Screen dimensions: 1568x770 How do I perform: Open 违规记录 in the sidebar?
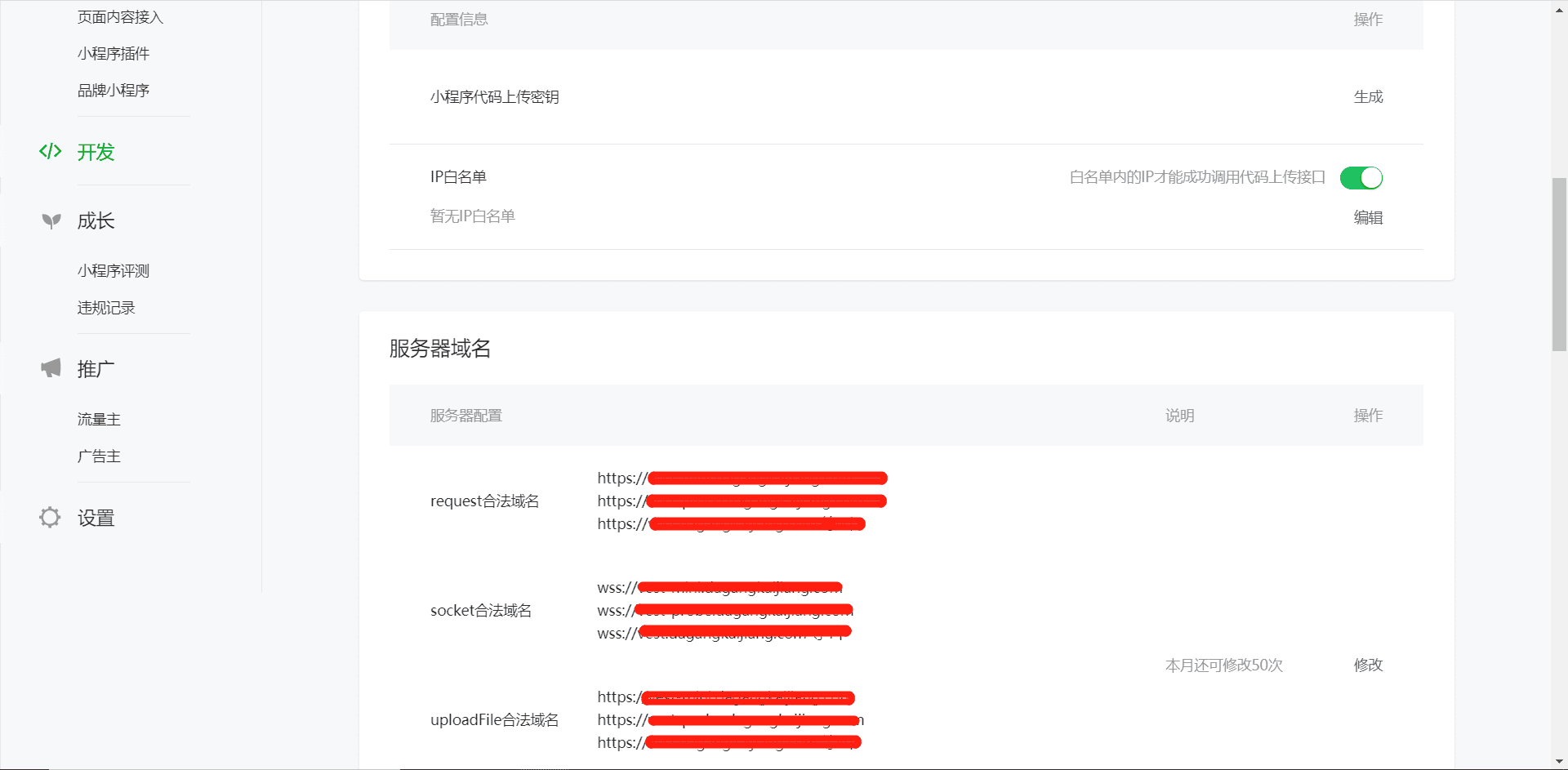[106, 308]
